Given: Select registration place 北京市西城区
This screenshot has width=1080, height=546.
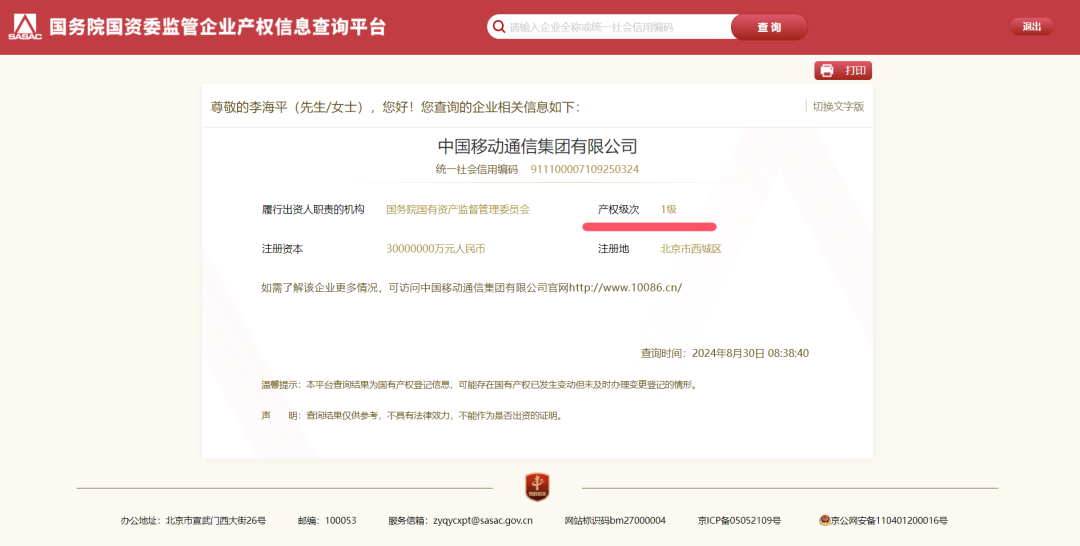Looking at the screenshot, I should click(691, 249).
